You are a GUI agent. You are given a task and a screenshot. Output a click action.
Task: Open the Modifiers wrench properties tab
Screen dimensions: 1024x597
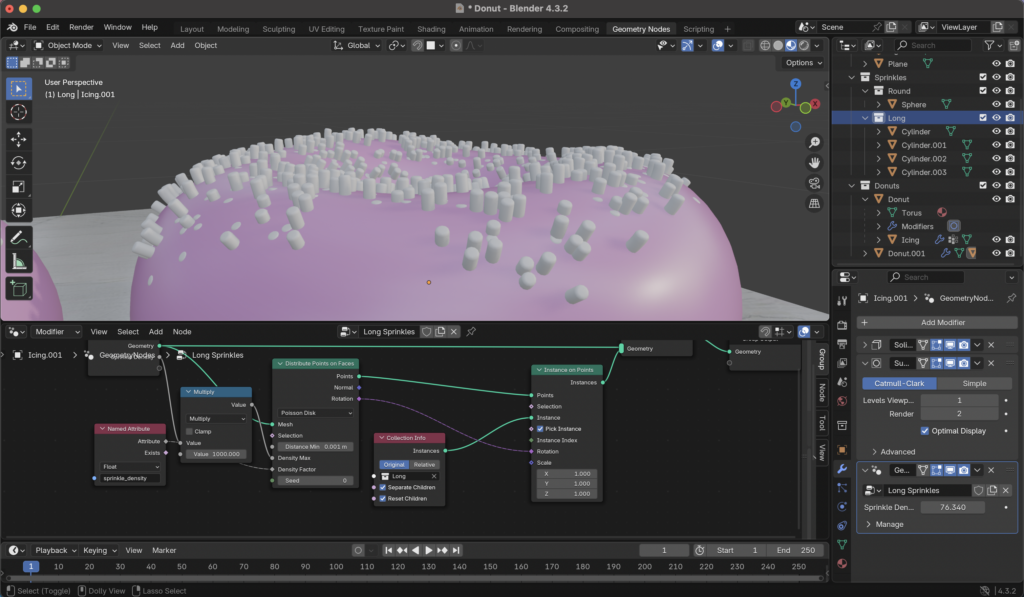[x=842, y=468]
